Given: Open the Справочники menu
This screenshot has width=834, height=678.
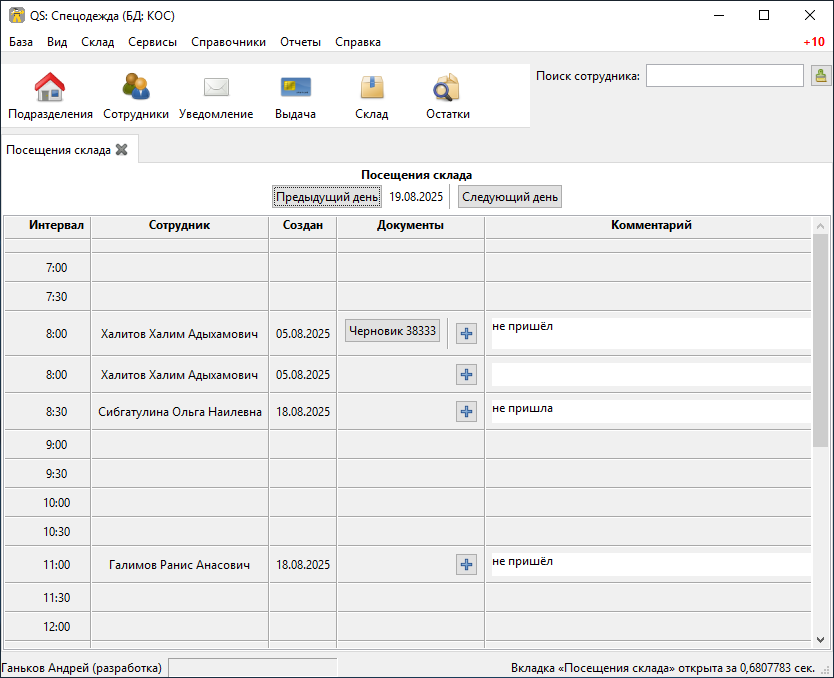Looking at the screenshot, I should click(228, 42).
